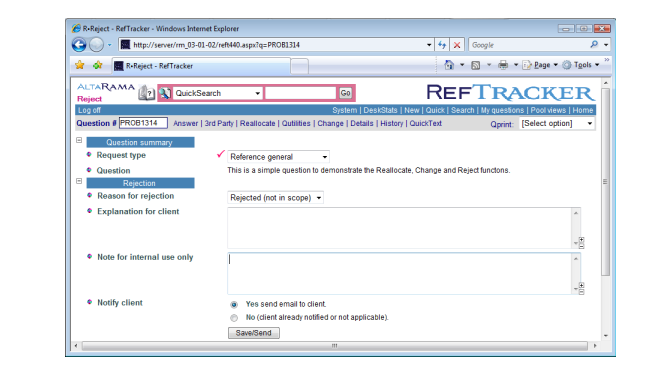This screenshot has width=672, height=385.
Task: Click the RSS feeds icon
Action: [x=475, y=65]
